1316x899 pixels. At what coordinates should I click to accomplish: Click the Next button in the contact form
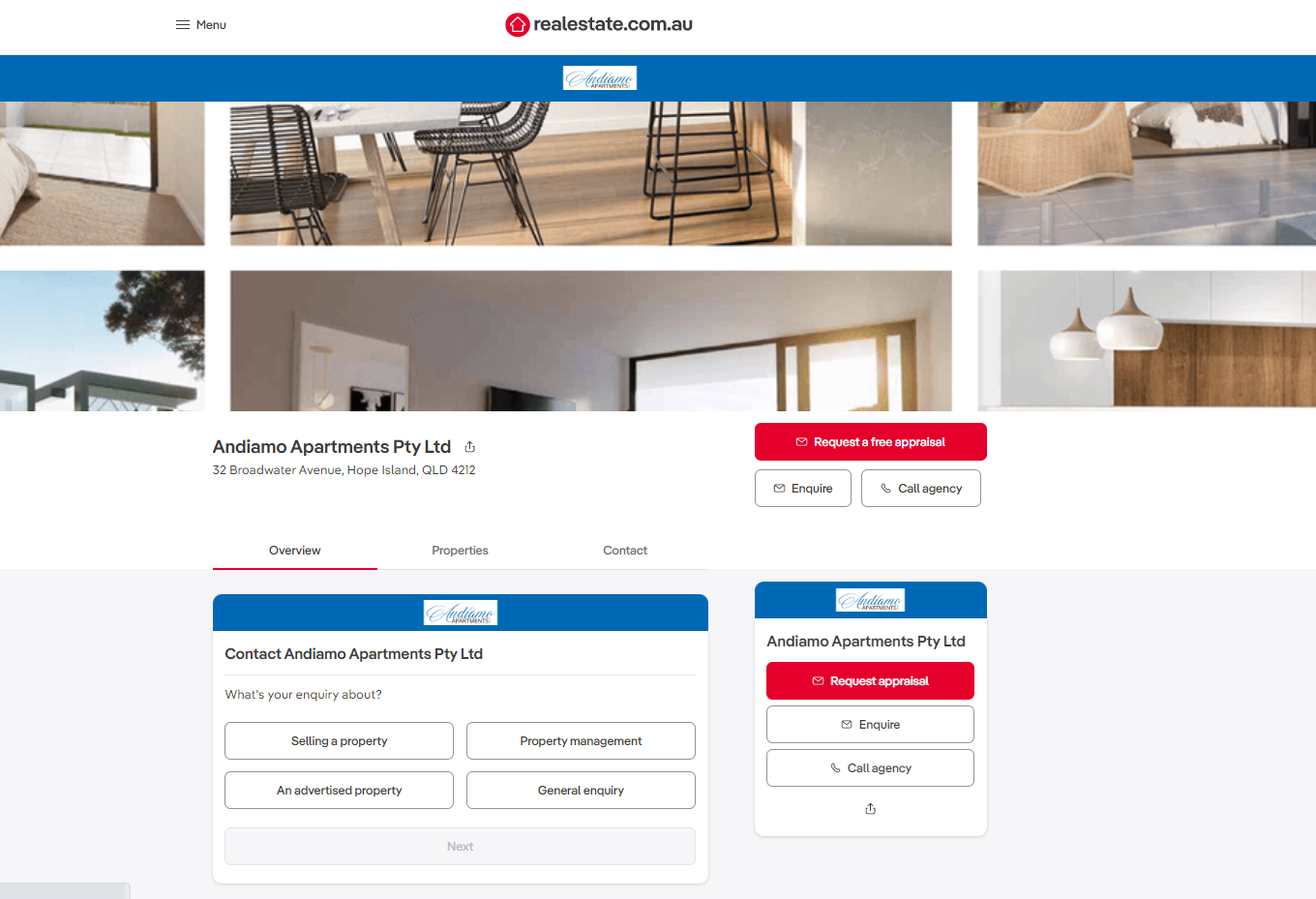[460, 847]
